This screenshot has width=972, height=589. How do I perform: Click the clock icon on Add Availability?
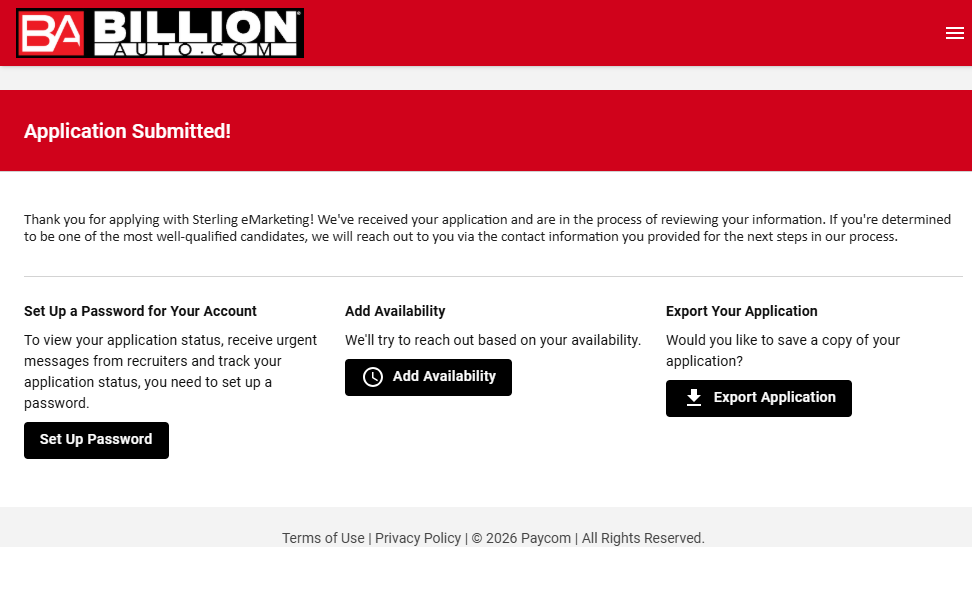click(x=373, y=377)
